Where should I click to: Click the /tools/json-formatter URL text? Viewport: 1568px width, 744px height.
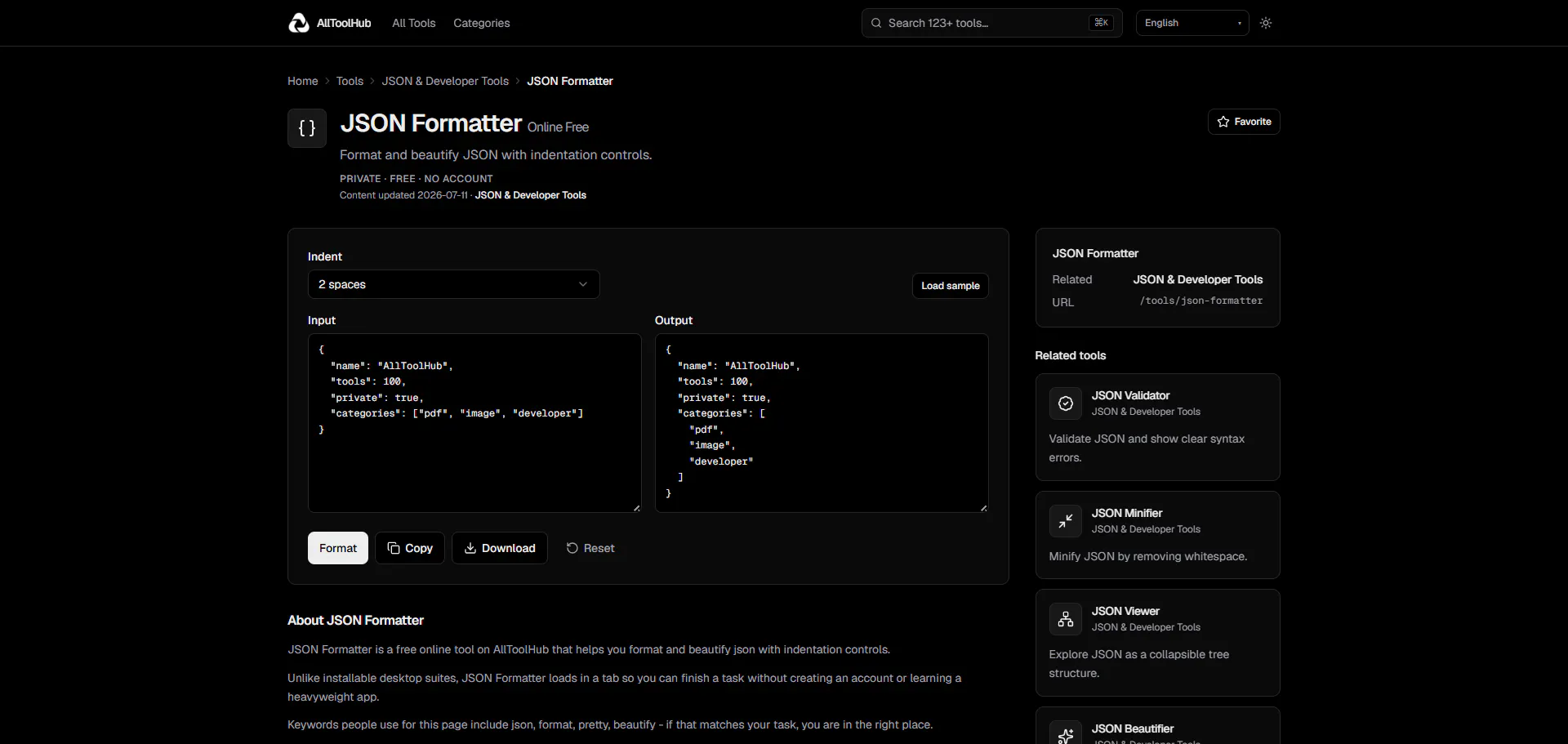[1201, 301]
